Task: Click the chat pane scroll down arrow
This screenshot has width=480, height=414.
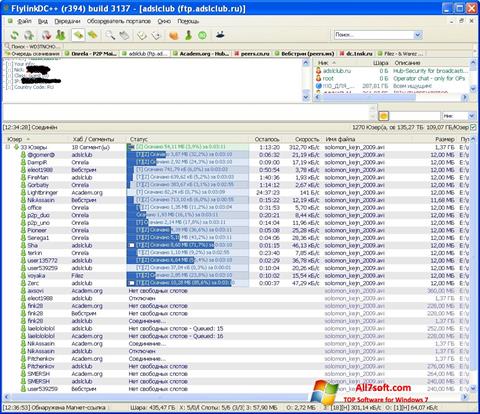Action: click(x=306, y=97)
